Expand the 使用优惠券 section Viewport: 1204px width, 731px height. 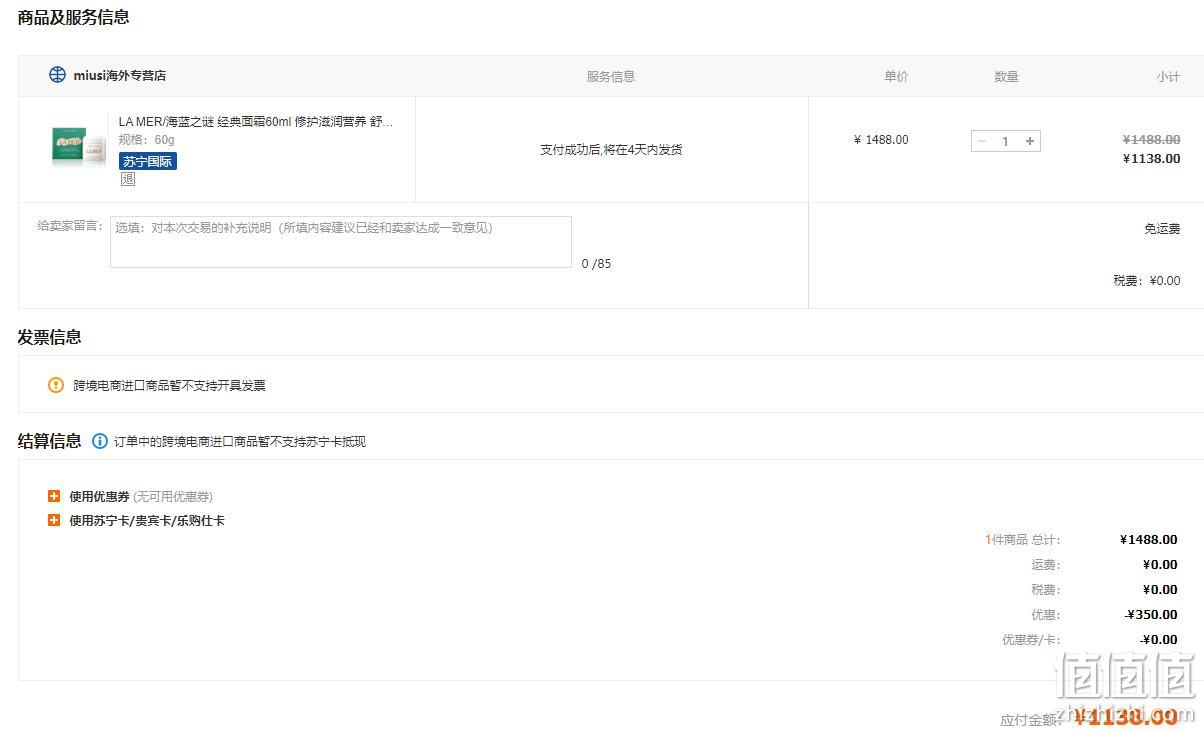point(54,496)
